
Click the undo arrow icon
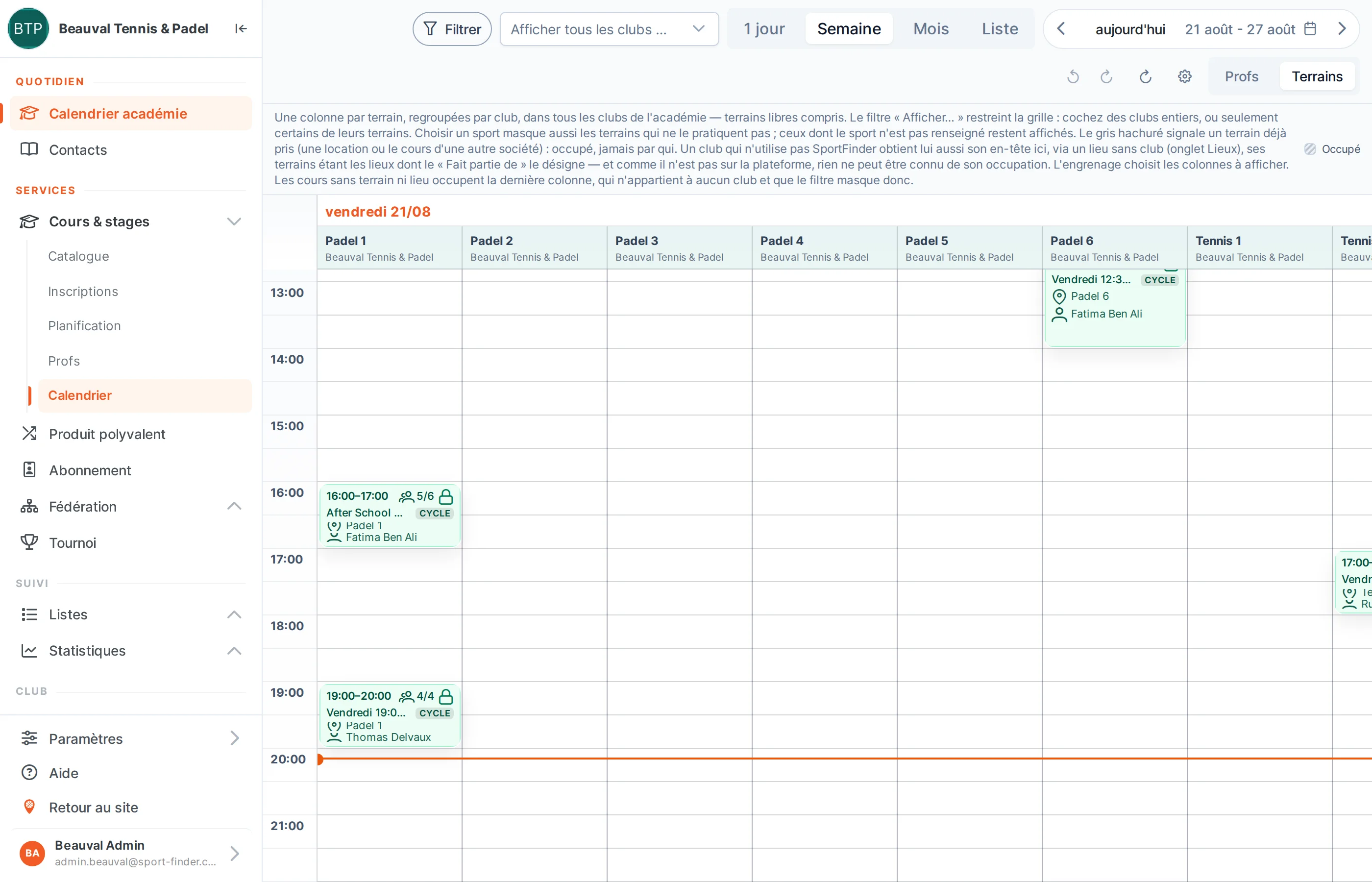[1073, 77]
